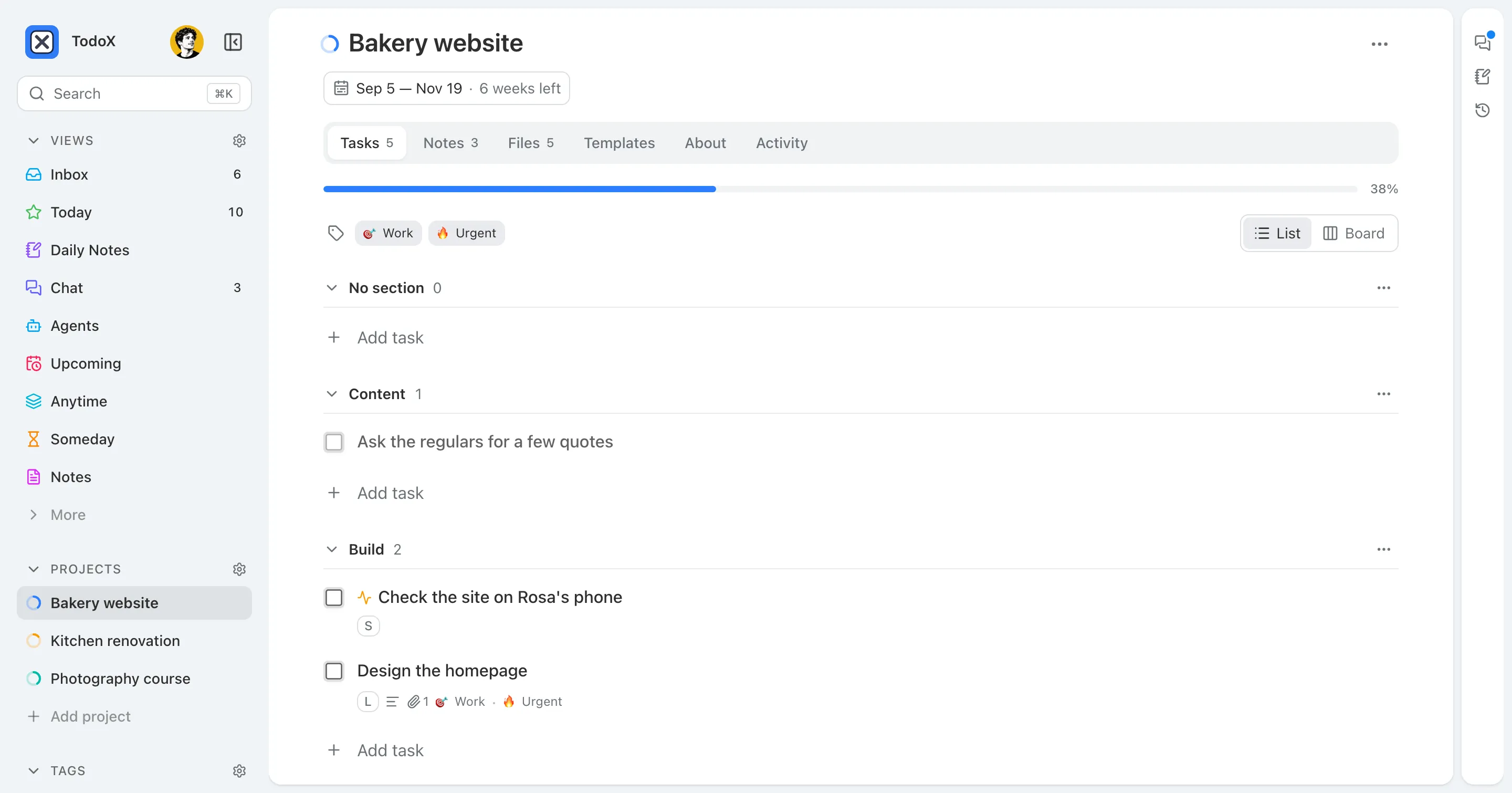The width and height of the screenshot is (1512, 793).
Task: Open the Chat view
Action: click(x=134, y=288)
